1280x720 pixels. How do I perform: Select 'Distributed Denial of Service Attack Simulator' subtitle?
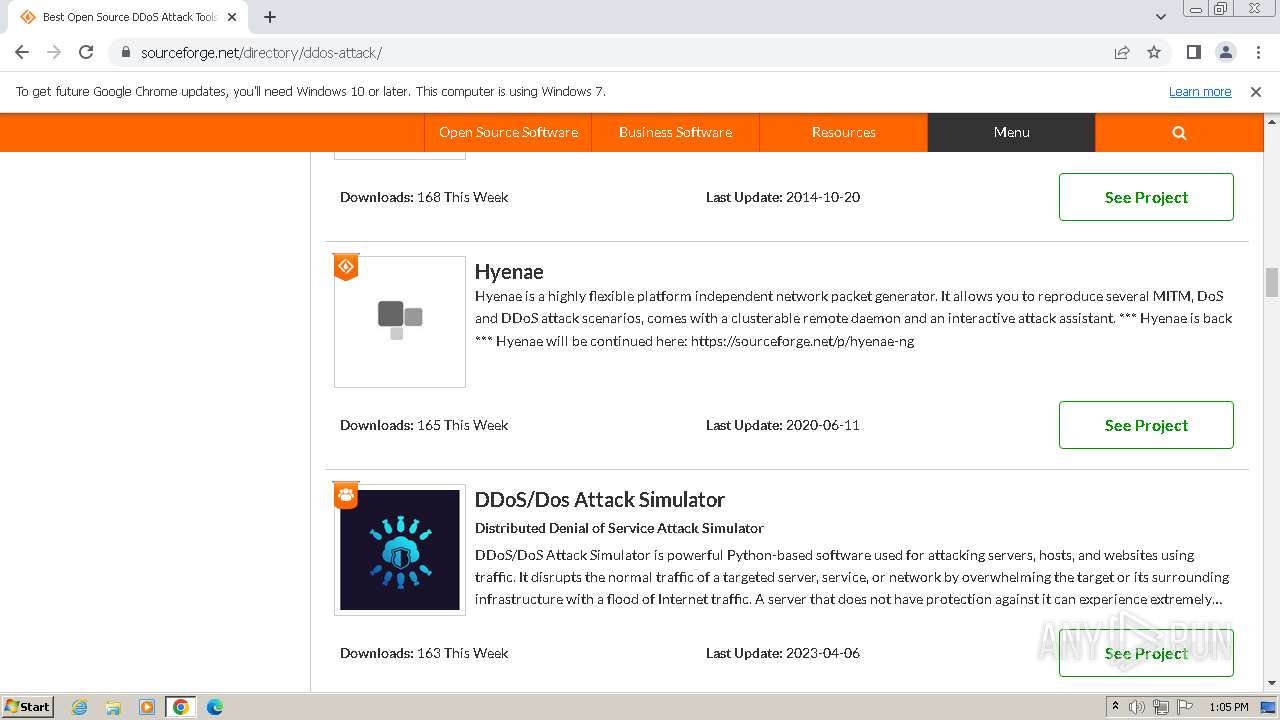pyautogui.click(x=619, y=528)
